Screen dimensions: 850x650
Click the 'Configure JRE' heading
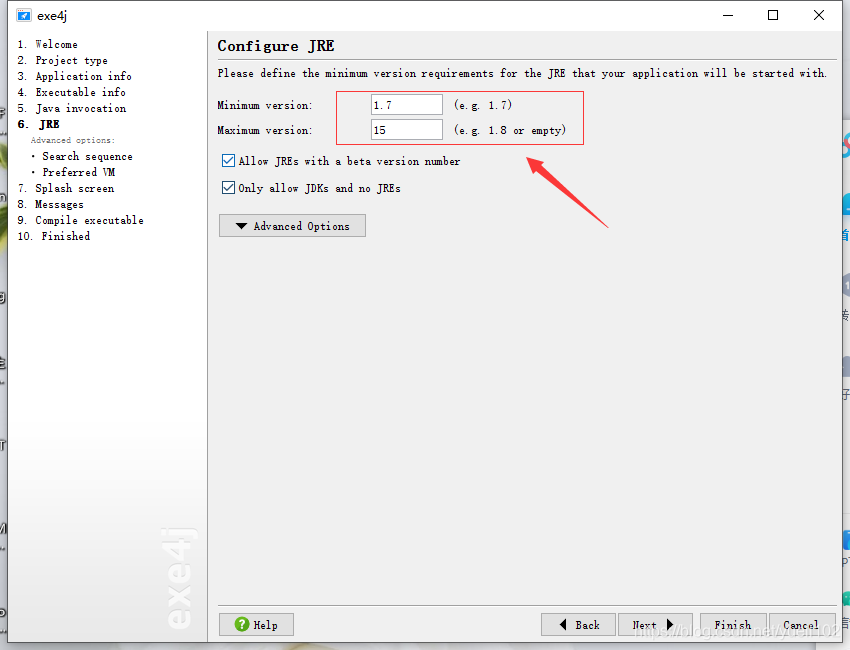276,46
